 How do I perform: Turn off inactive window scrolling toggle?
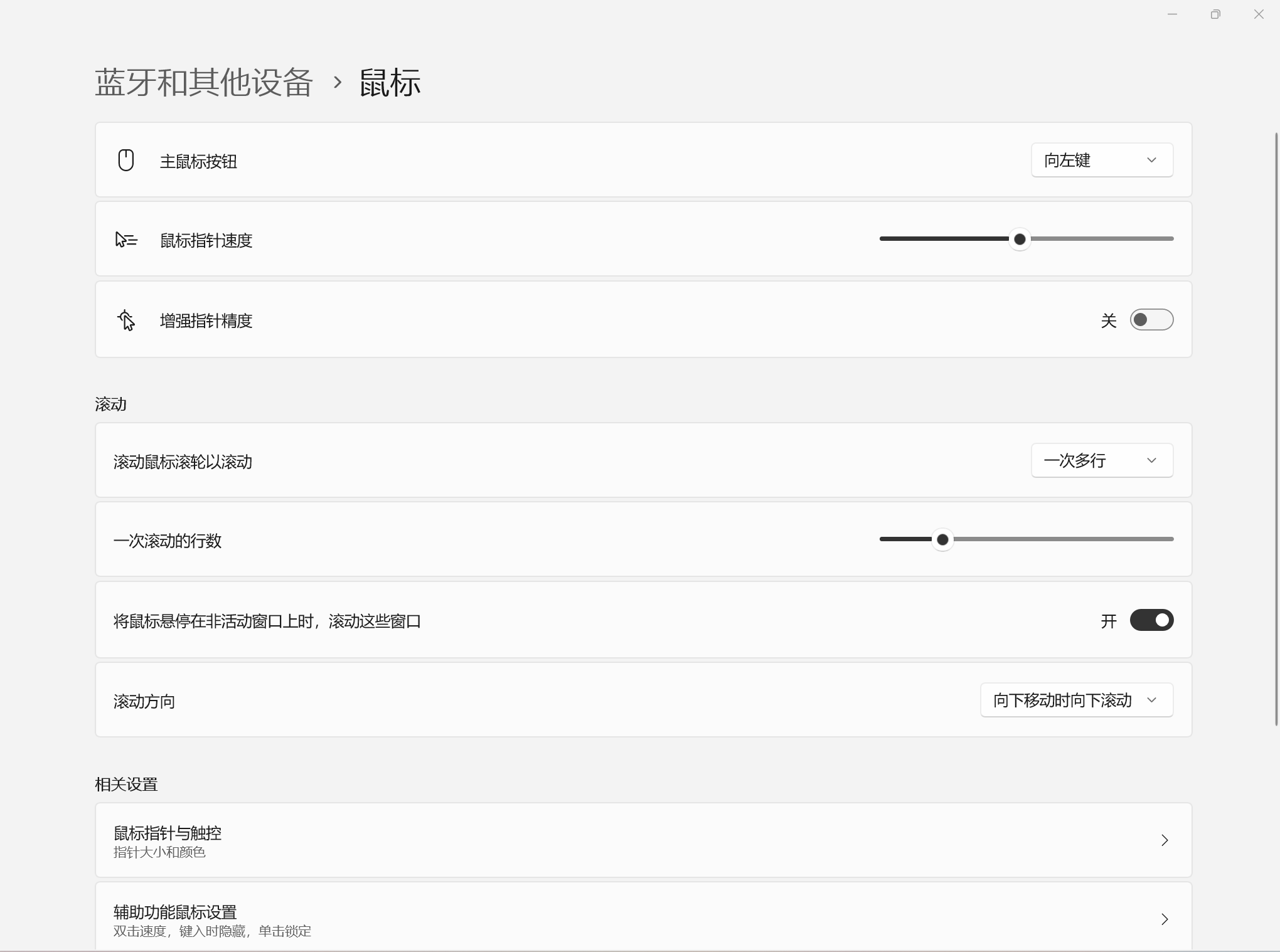[1151, 620]
